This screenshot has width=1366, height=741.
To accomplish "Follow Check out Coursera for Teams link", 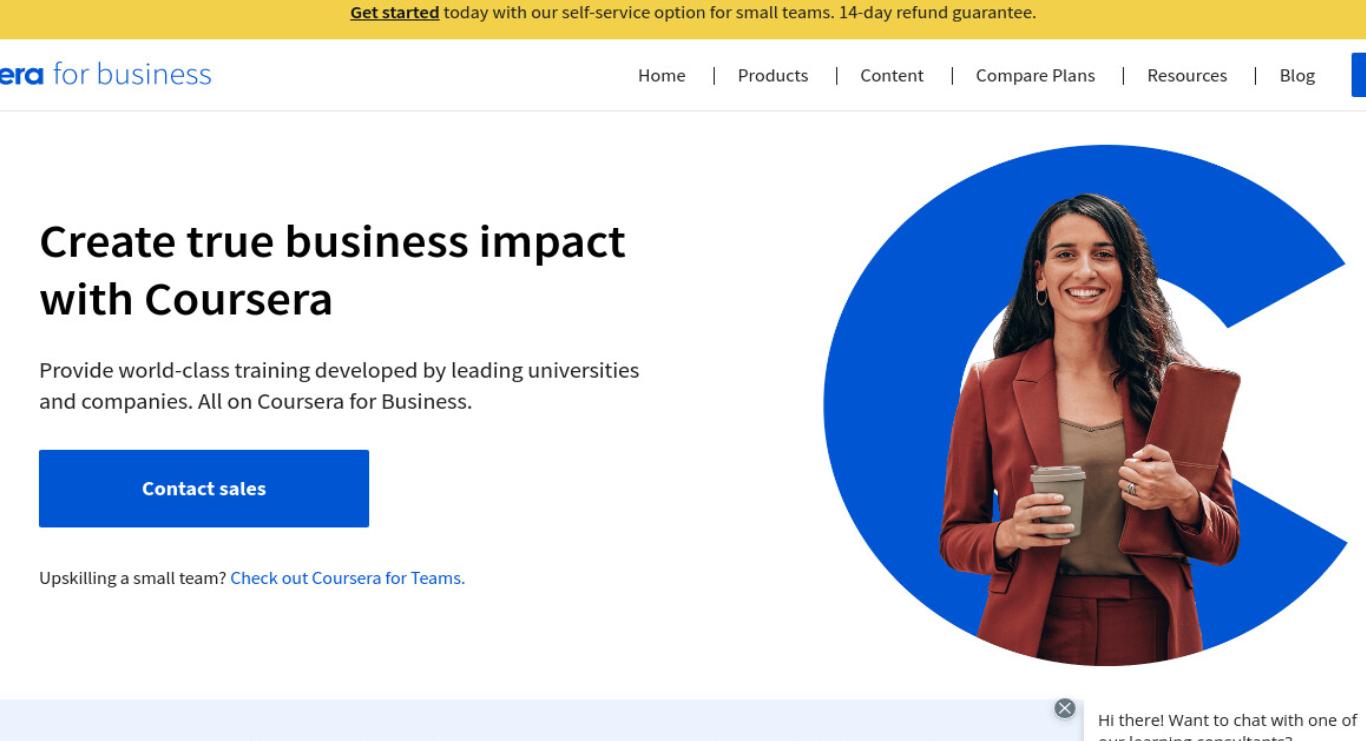I will tap(348, 578).
